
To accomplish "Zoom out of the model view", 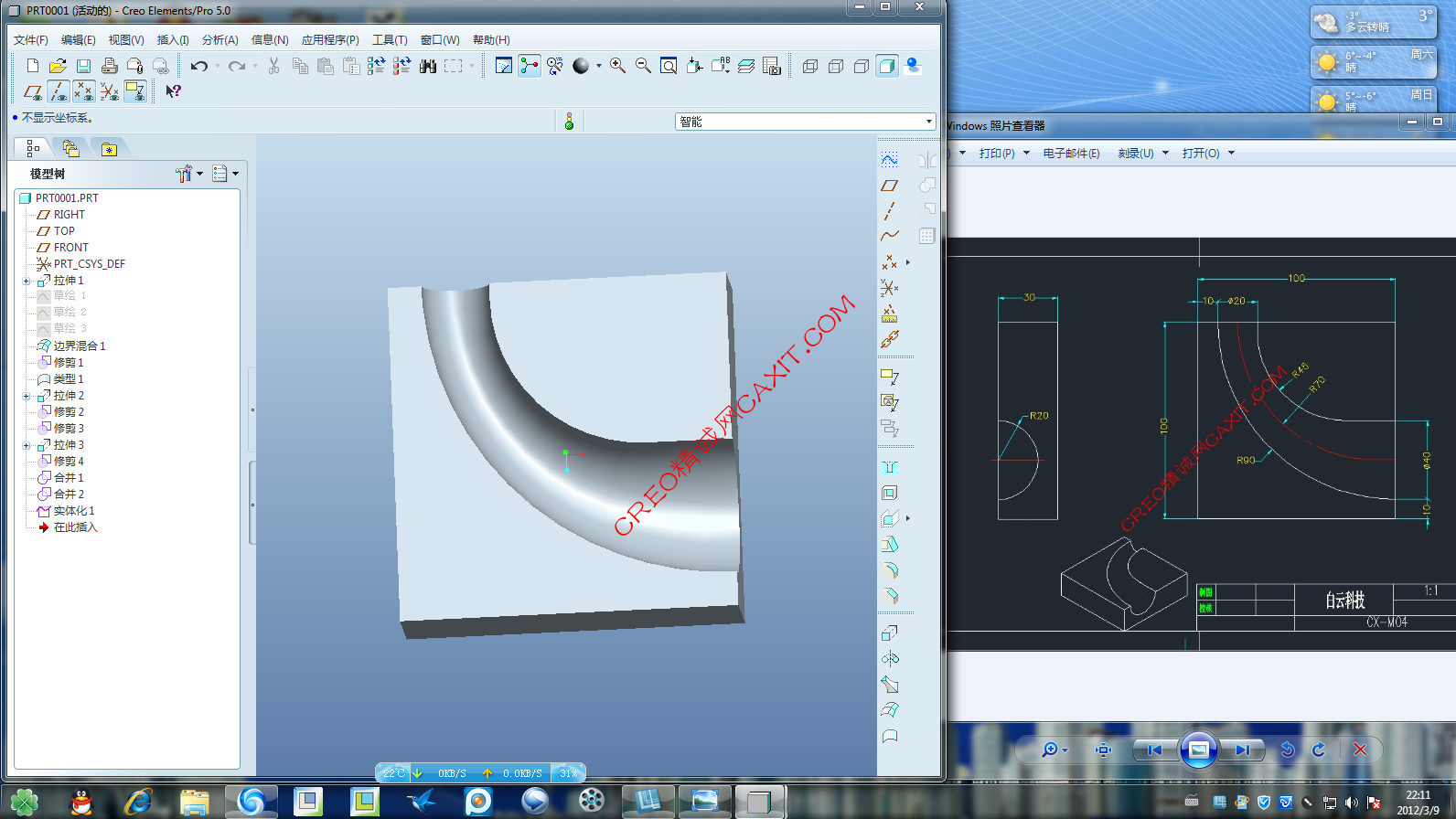I will click(643, 66).
